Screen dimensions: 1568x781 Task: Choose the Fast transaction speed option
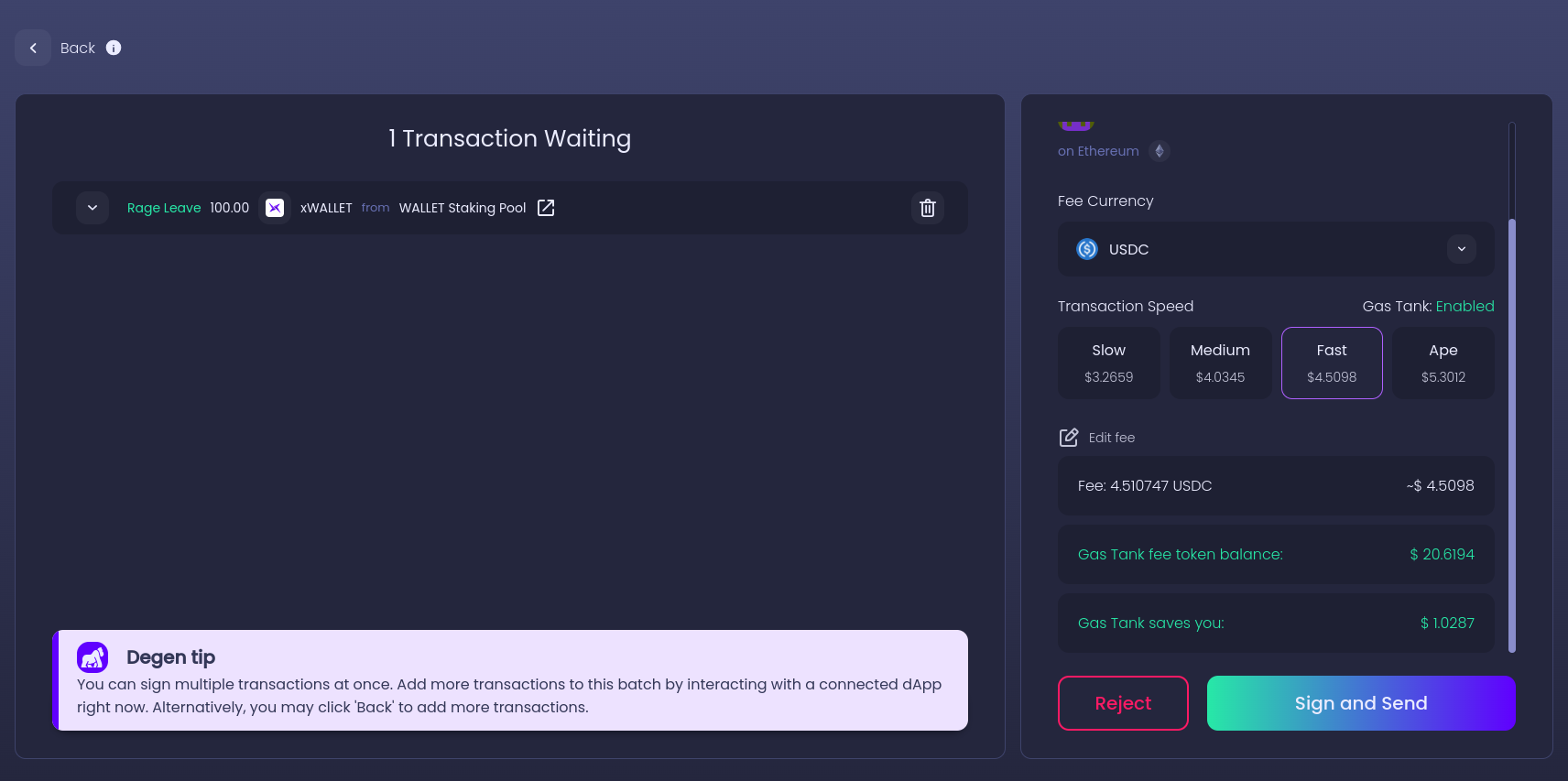[x=1332, y=363]
